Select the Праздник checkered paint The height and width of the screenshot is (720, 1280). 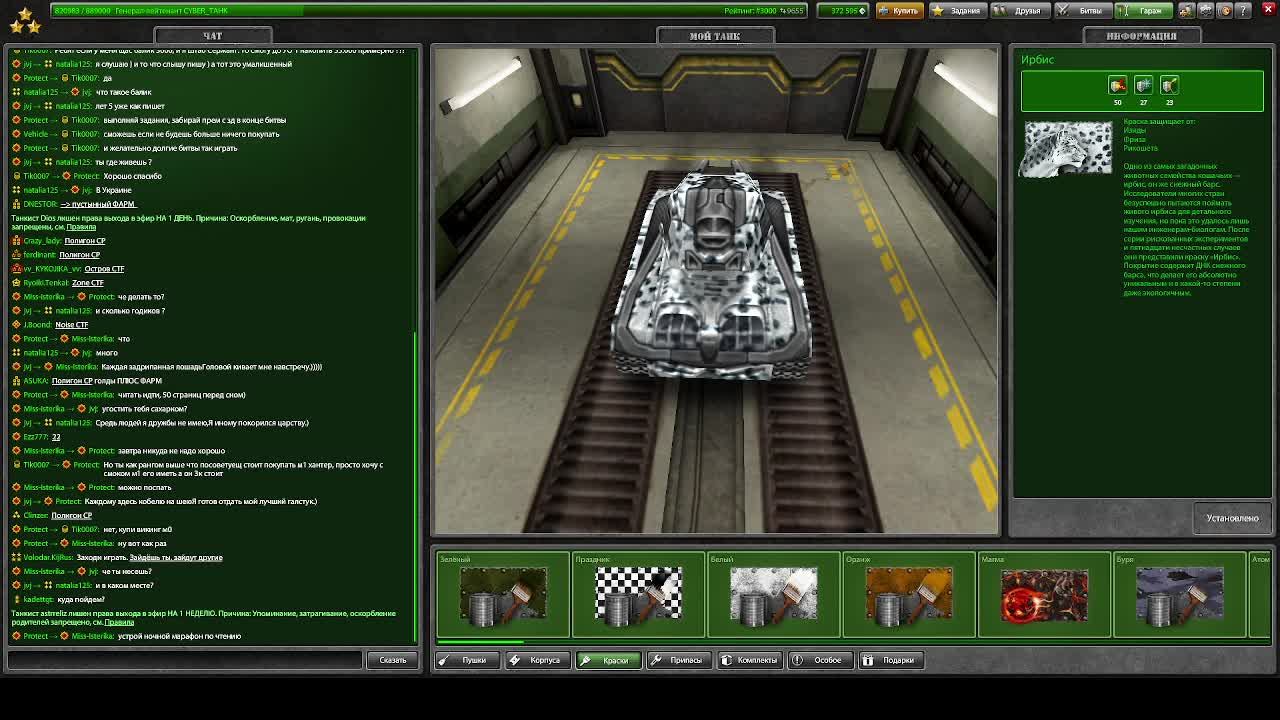click(638, 595)
